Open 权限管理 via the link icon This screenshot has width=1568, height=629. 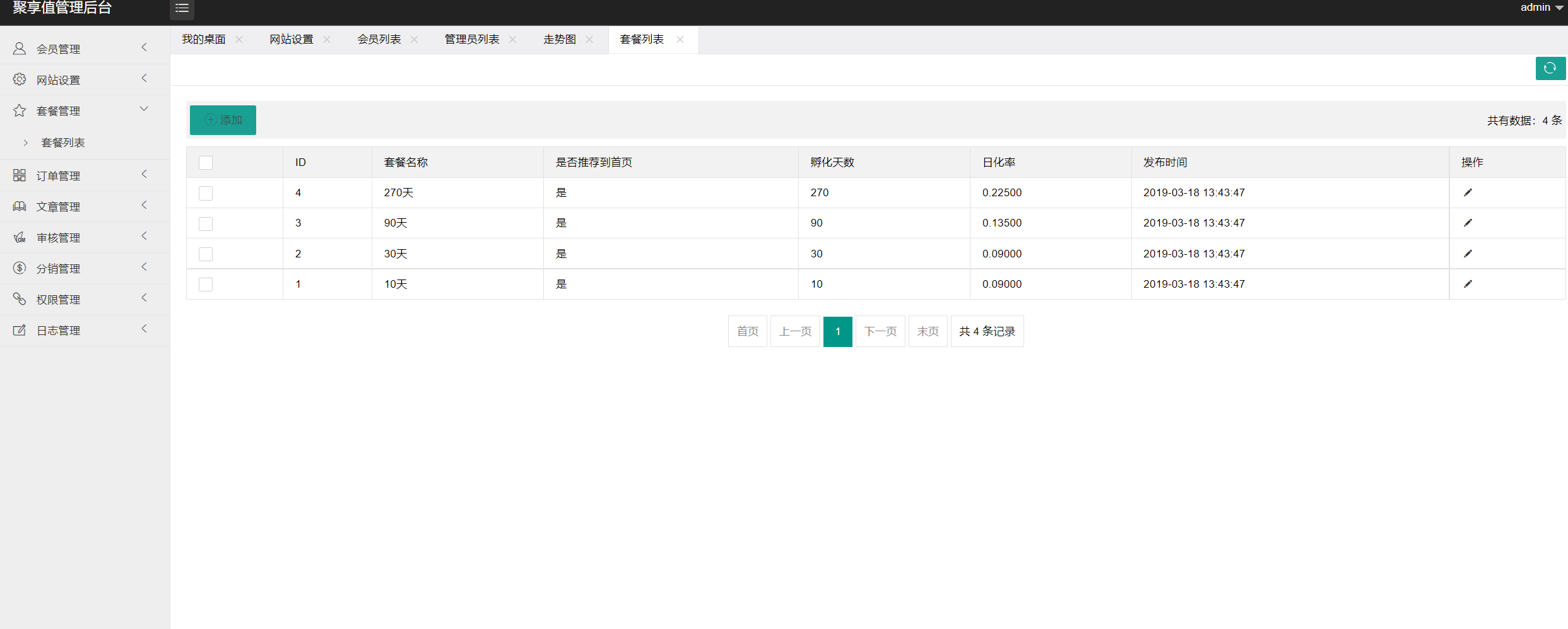coord(19,298)
